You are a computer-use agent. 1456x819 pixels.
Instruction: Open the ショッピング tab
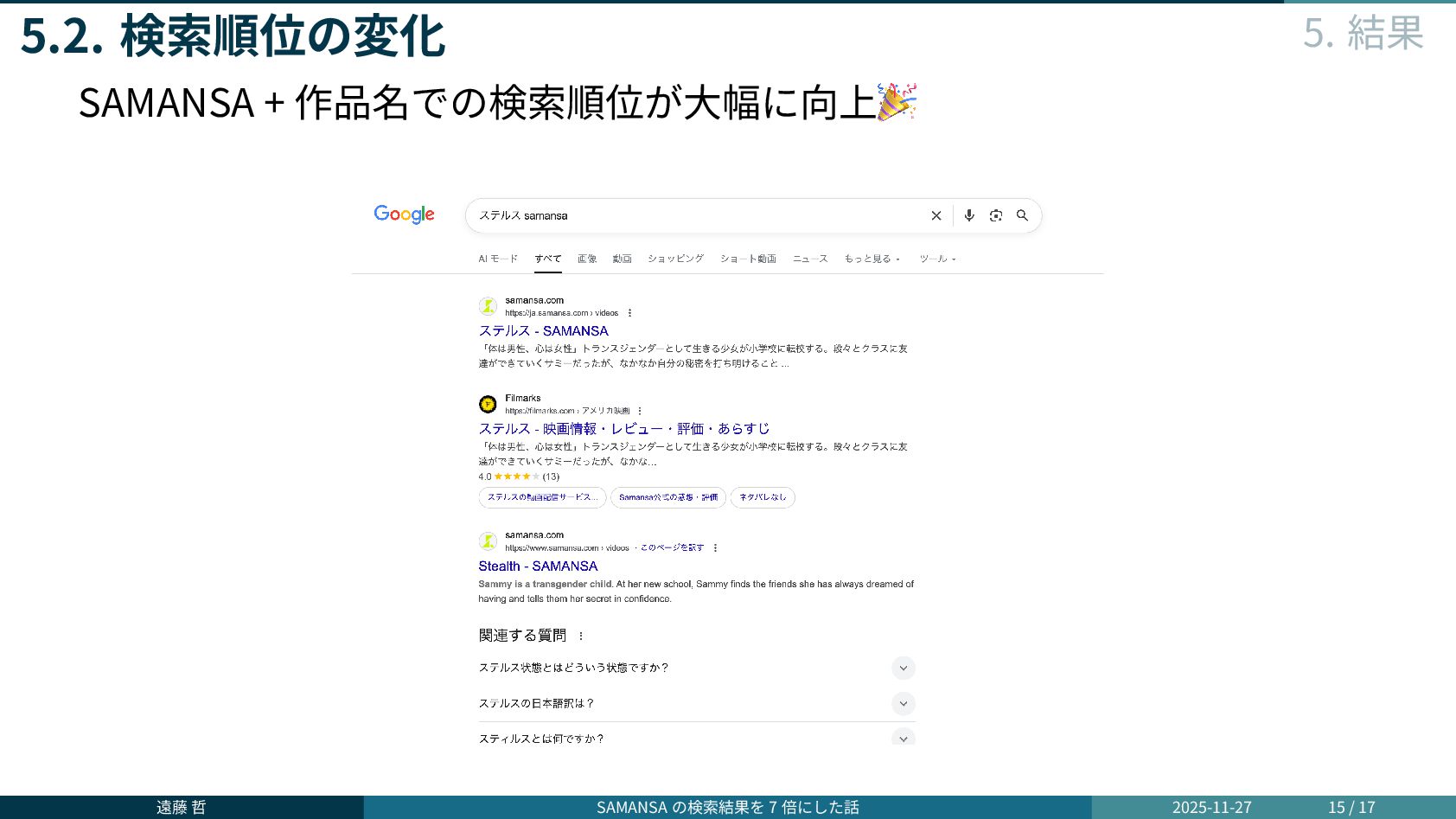pyautogui.click(x=676, y=259)
